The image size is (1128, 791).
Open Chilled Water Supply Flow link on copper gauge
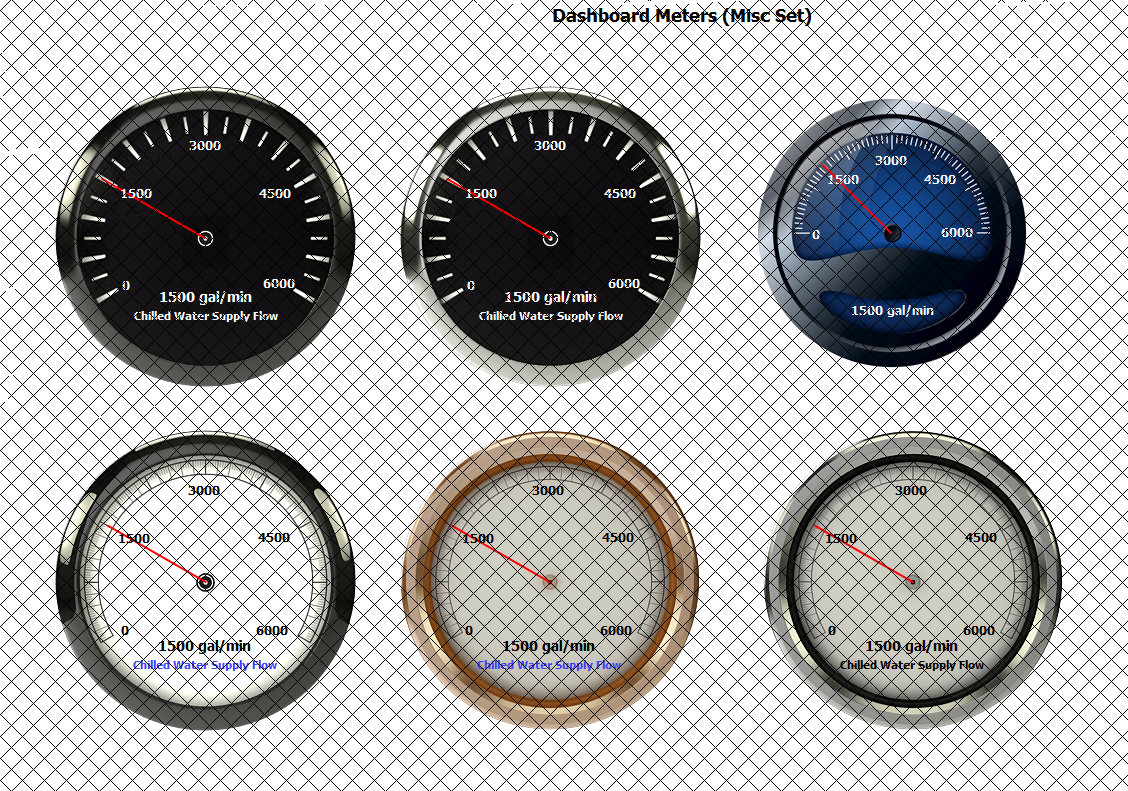pyautogui.click(x=549, y=665)
